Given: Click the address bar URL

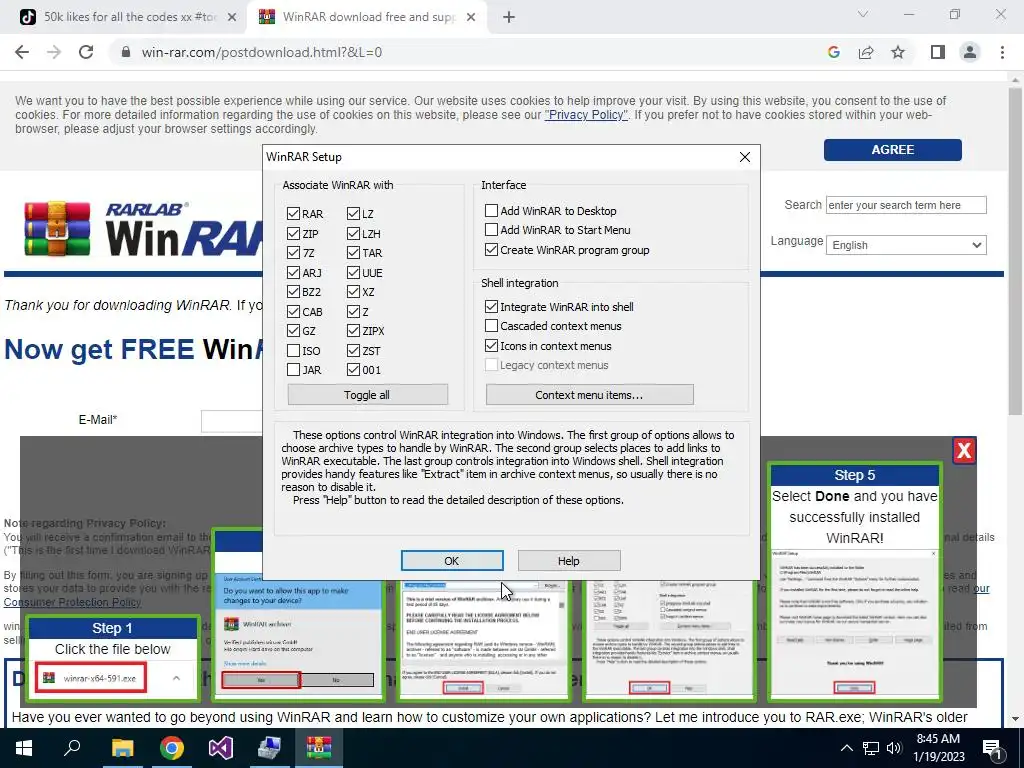Looking at the screenshot, I should [262, 52].
